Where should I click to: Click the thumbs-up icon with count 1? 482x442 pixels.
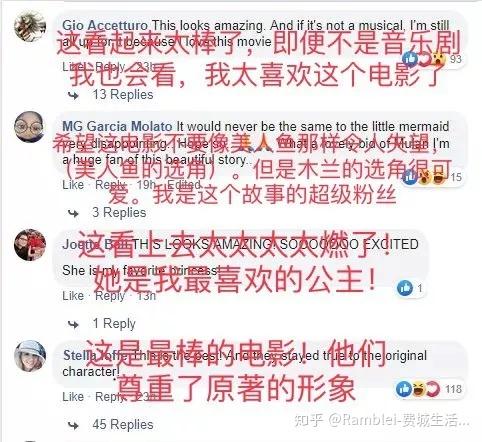(x=405, y=288)
